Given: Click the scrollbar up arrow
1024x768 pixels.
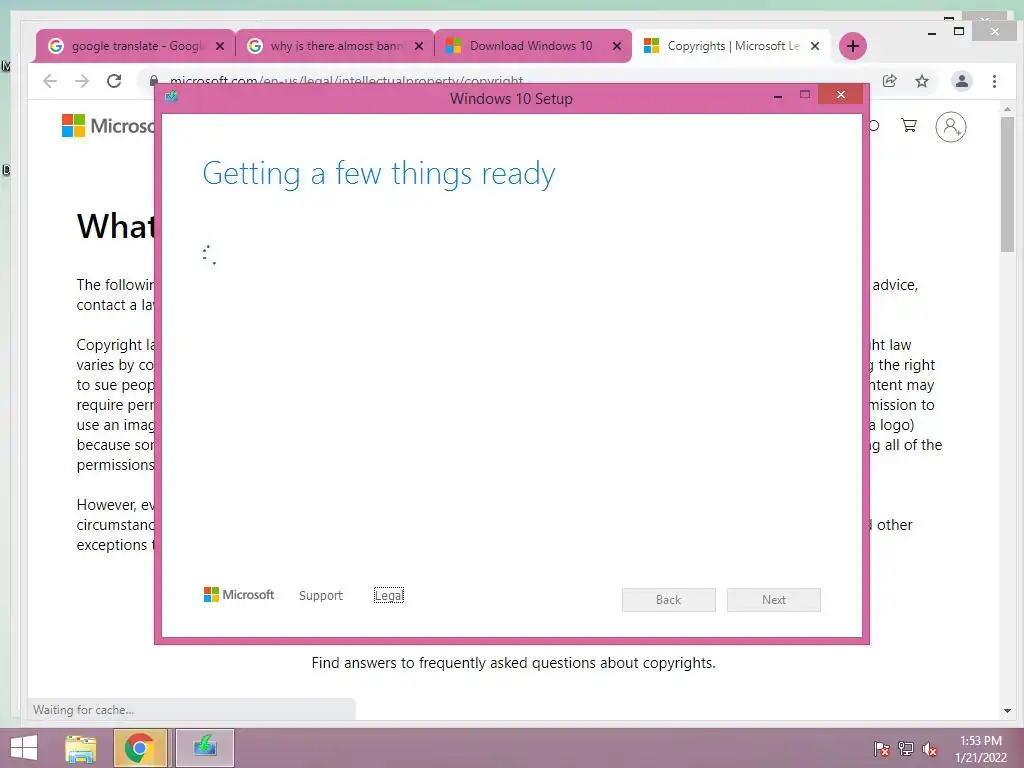Looking at the screenshot, I should (1007, 108).
